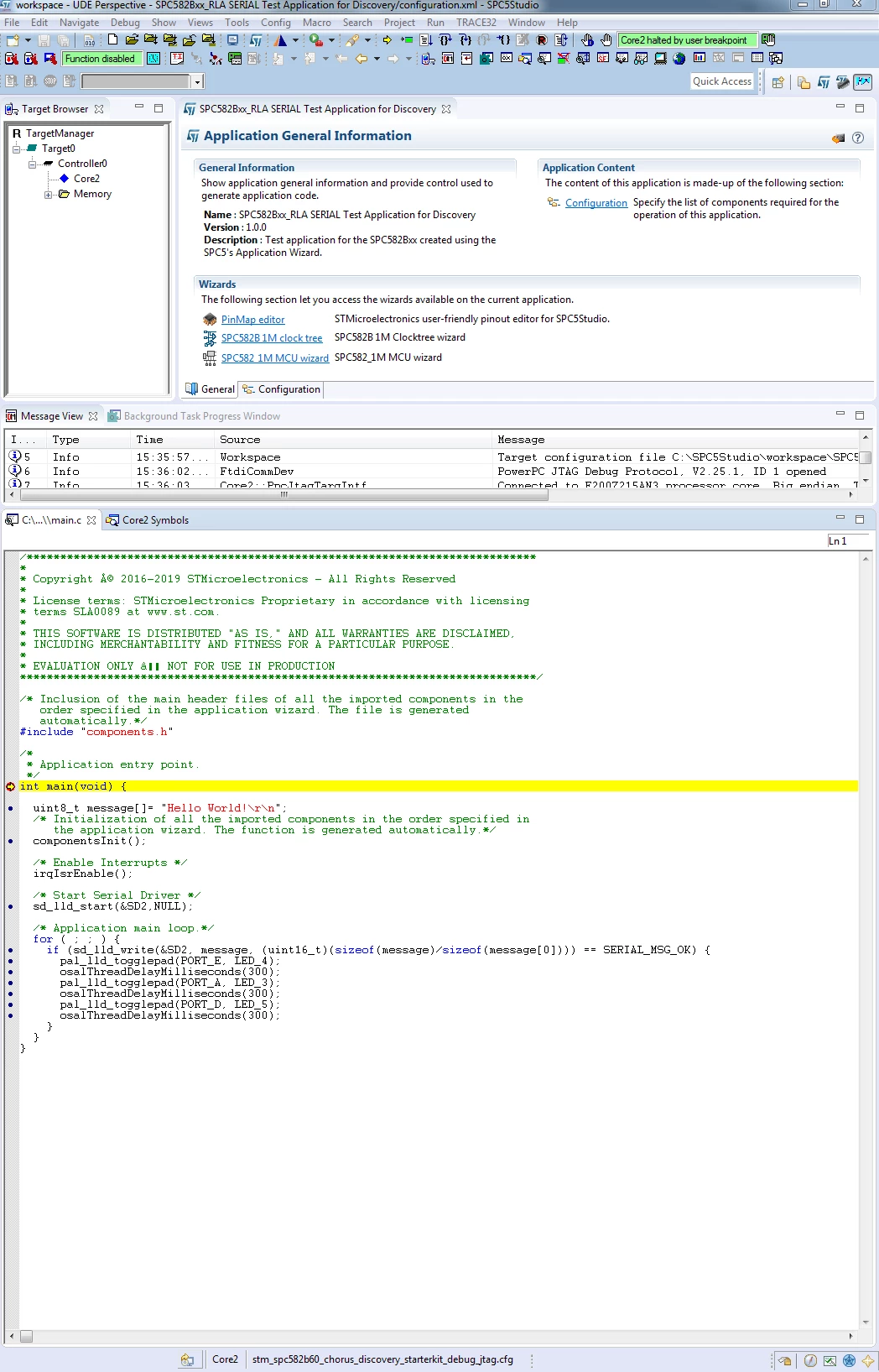This screenshot has height=1372, width=879.
Task: Open the SPC582B 1M clock tree link
Action: pyautogui.click(x=272, y=338)
